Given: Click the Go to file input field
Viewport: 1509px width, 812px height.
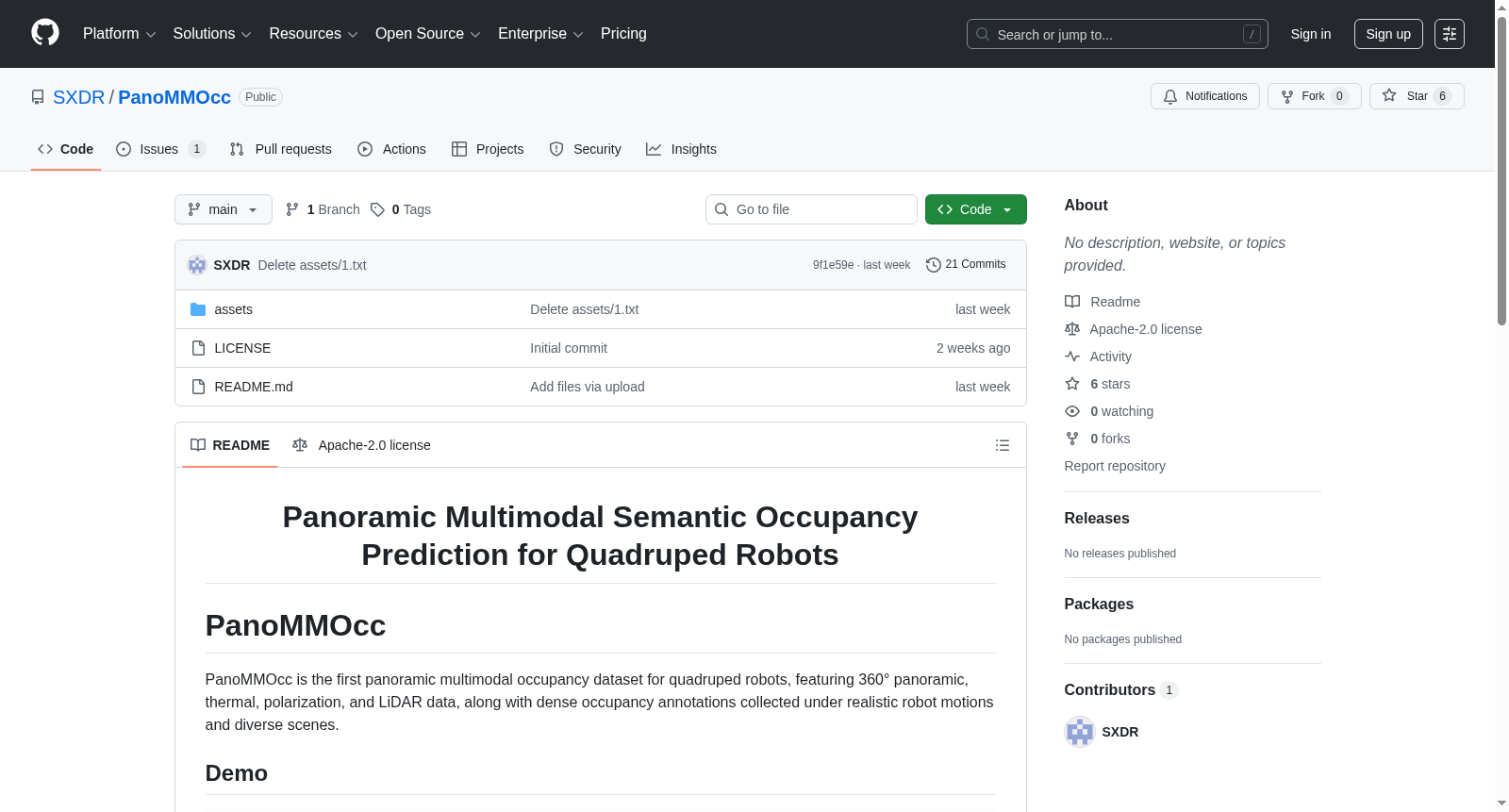Looking at the screenshot, I should point(811,209).
